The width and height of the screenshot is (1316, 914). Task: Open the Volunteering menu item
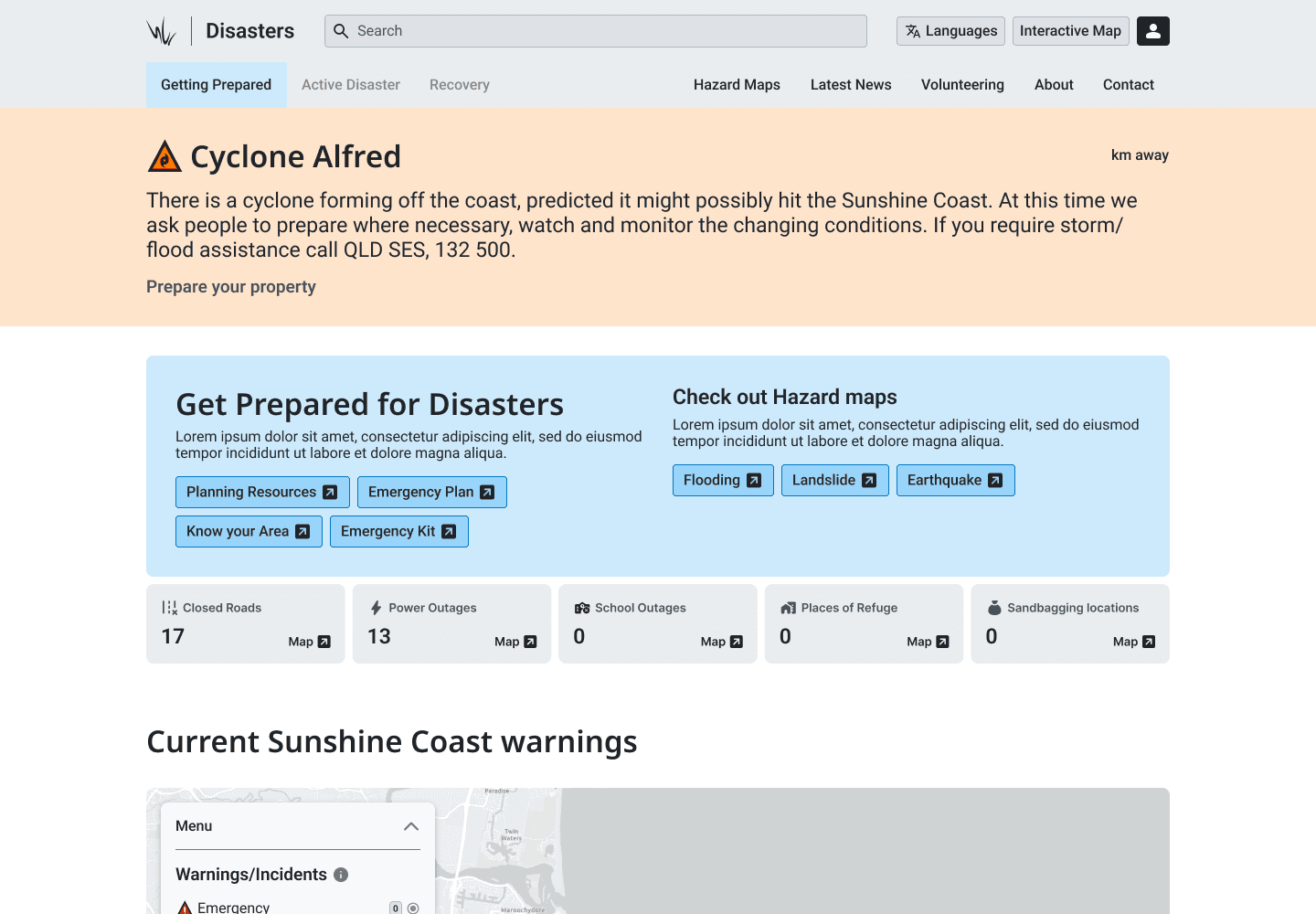coord(962,85)
